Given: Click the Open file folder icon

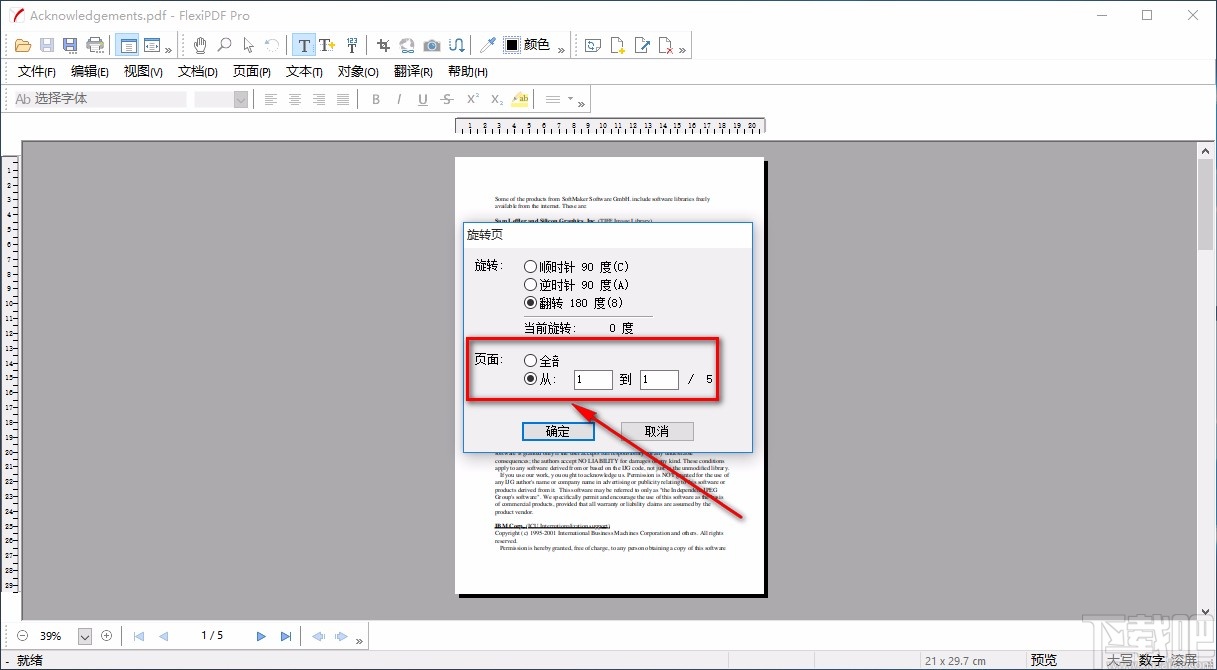Looking at the screenshot, I should (x=24, y=45).
